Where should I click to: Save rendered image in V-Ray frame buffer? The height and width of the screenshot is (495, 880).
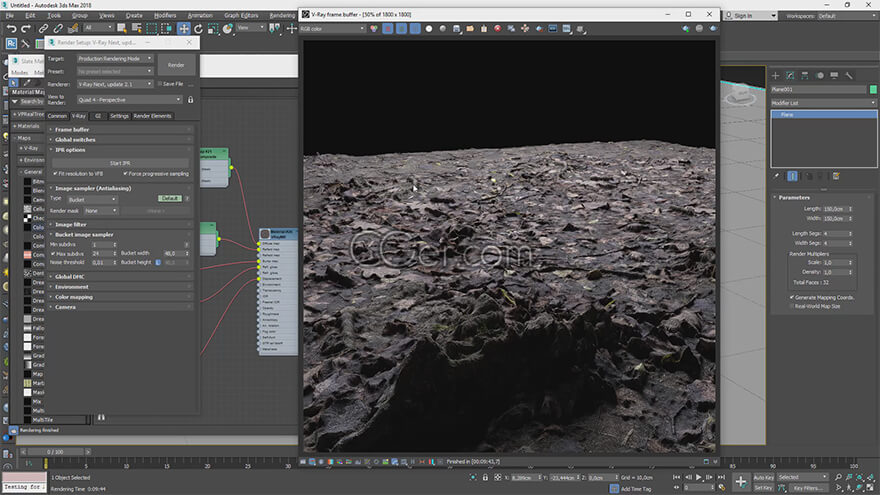coord(456,28)
